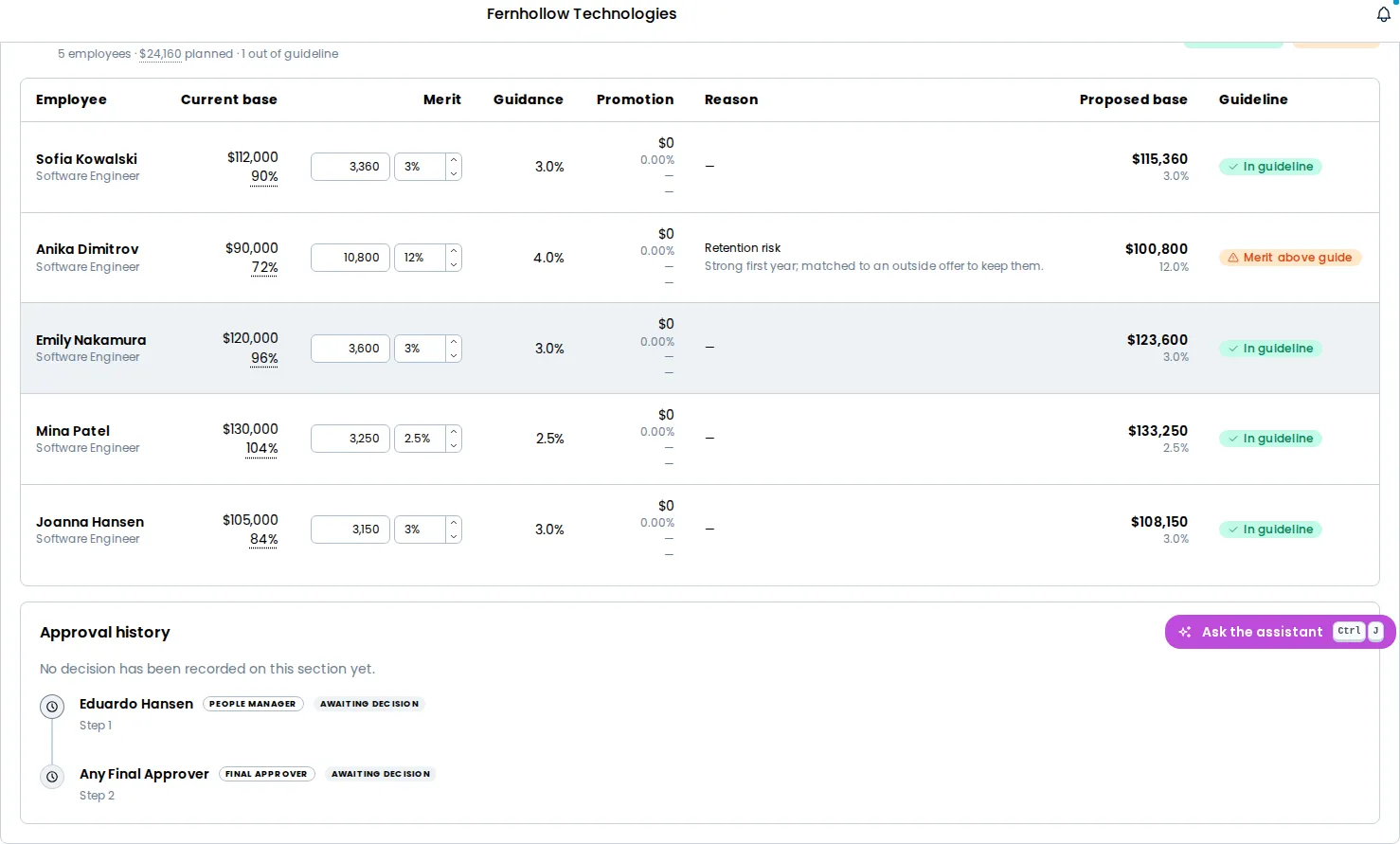Click the Guidance column header
The image size is (1400, 844).
click(528, 99)
